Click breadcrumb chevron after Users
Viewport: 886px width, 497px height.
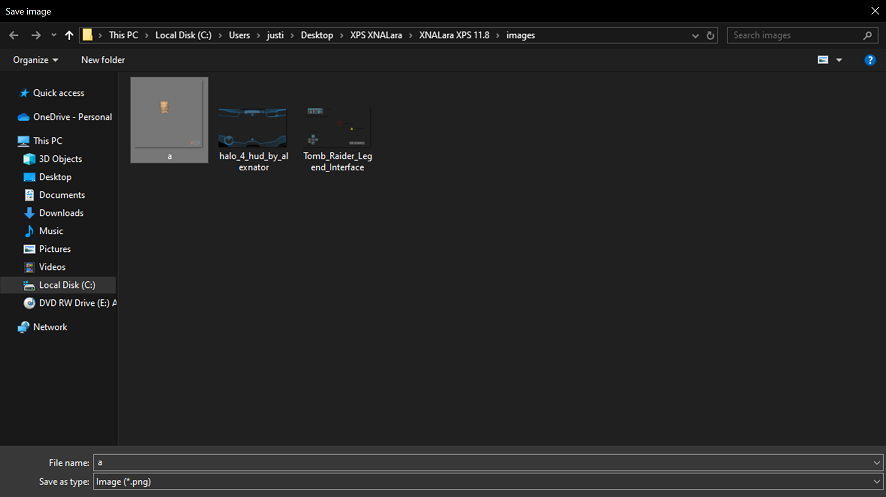pos(259,36)
